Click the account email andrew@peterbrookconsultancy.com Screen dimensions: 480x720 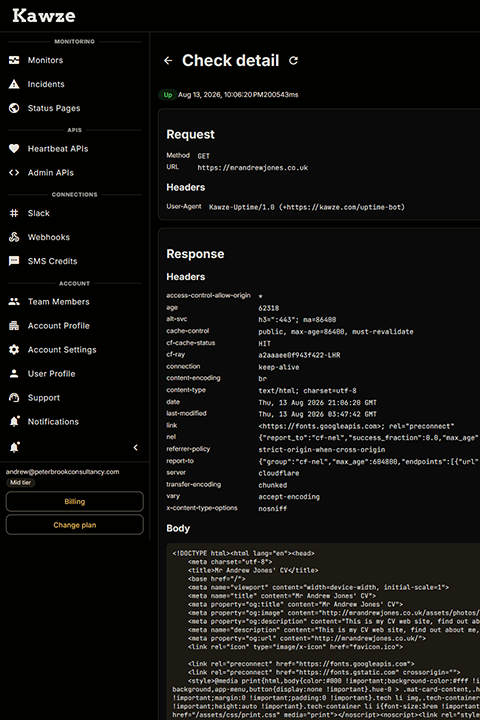pos(62,472)
